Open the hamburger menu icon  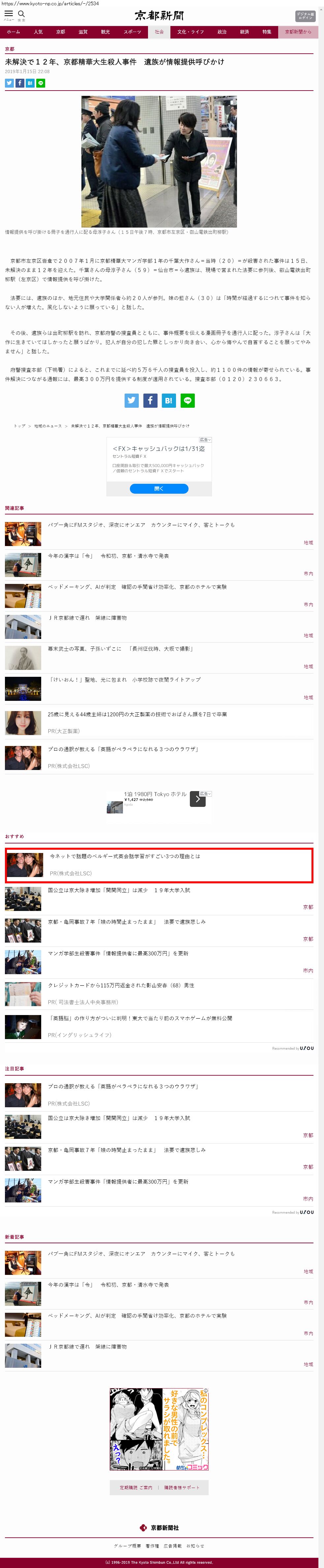coord(9,14)
